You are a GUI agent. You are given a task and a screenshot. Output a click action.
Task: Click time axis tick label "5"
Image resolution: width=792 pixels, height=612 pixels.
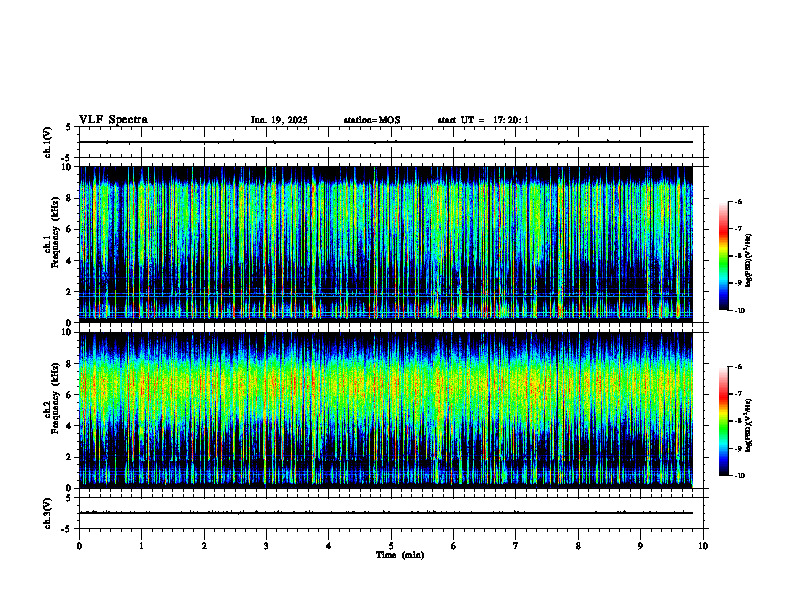pyautogui.click(x=391, y=546)
